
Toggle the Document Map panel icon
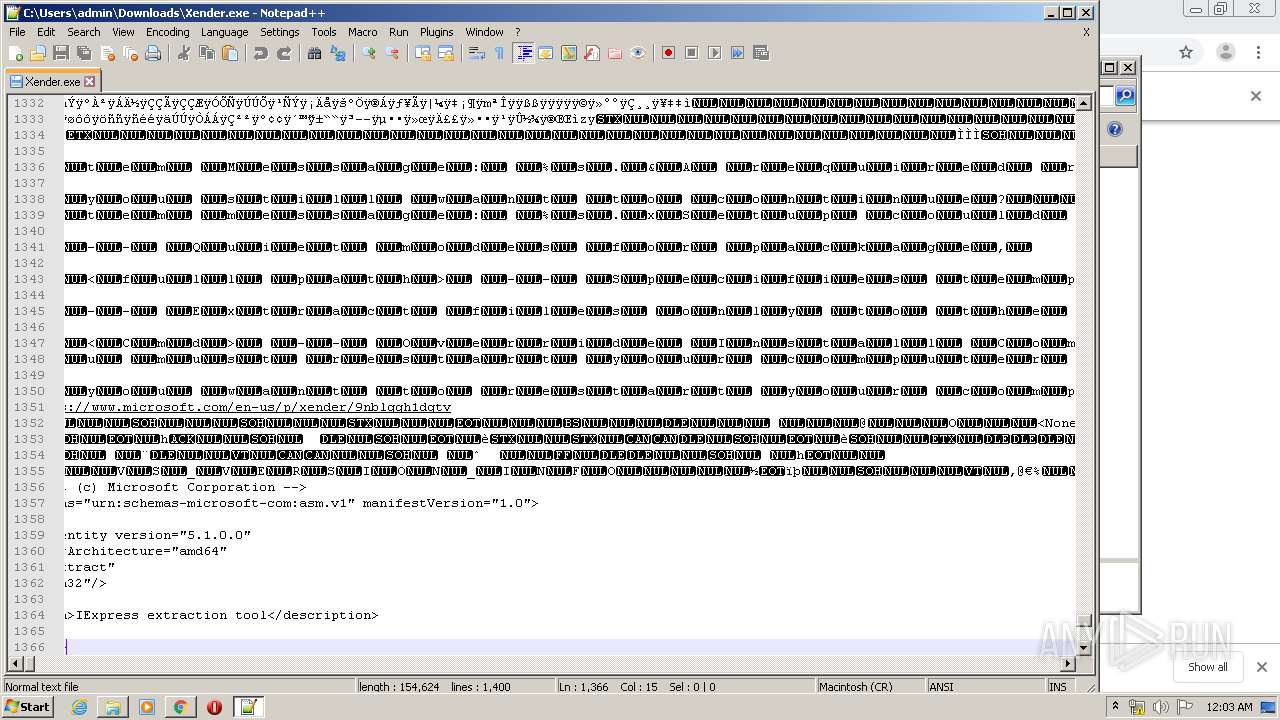569,53
